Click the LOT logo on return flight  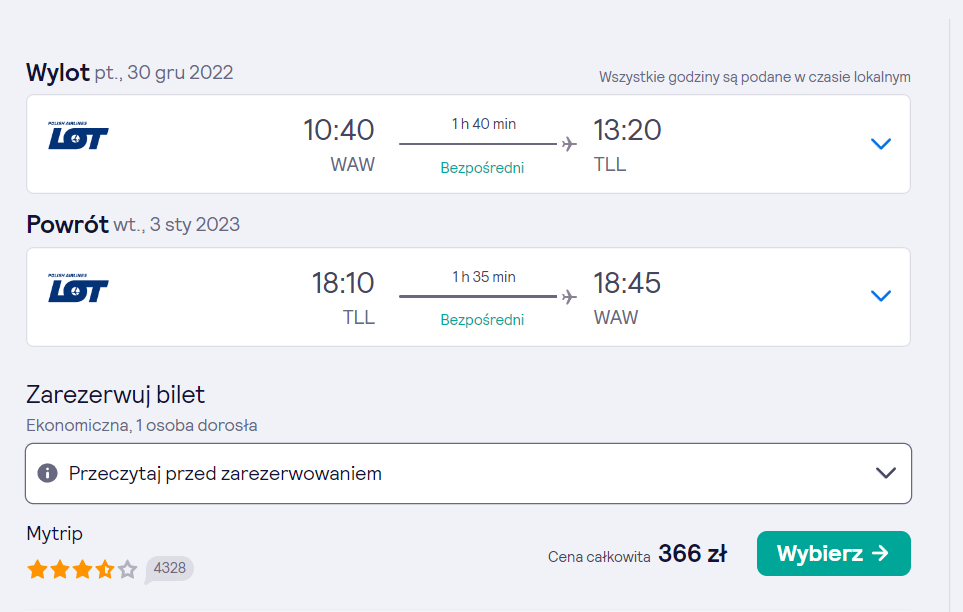click(78, 288)
